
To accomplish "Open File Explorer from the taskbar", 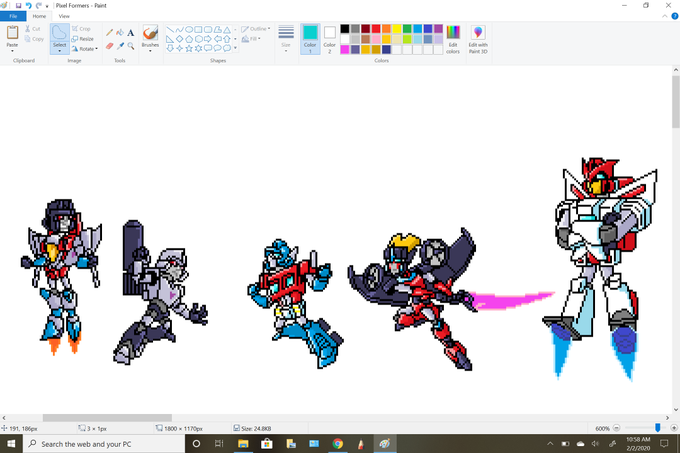I will (243, 444).
